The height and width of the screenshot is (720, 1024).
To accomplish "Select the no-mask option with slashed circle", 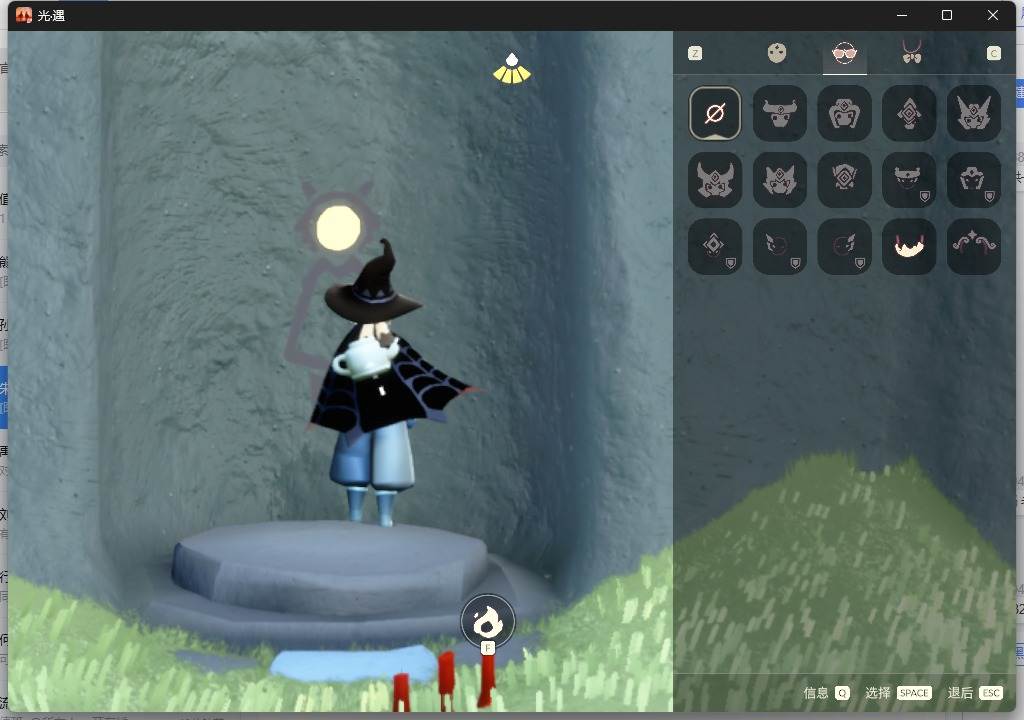I will tap(714, 113).
